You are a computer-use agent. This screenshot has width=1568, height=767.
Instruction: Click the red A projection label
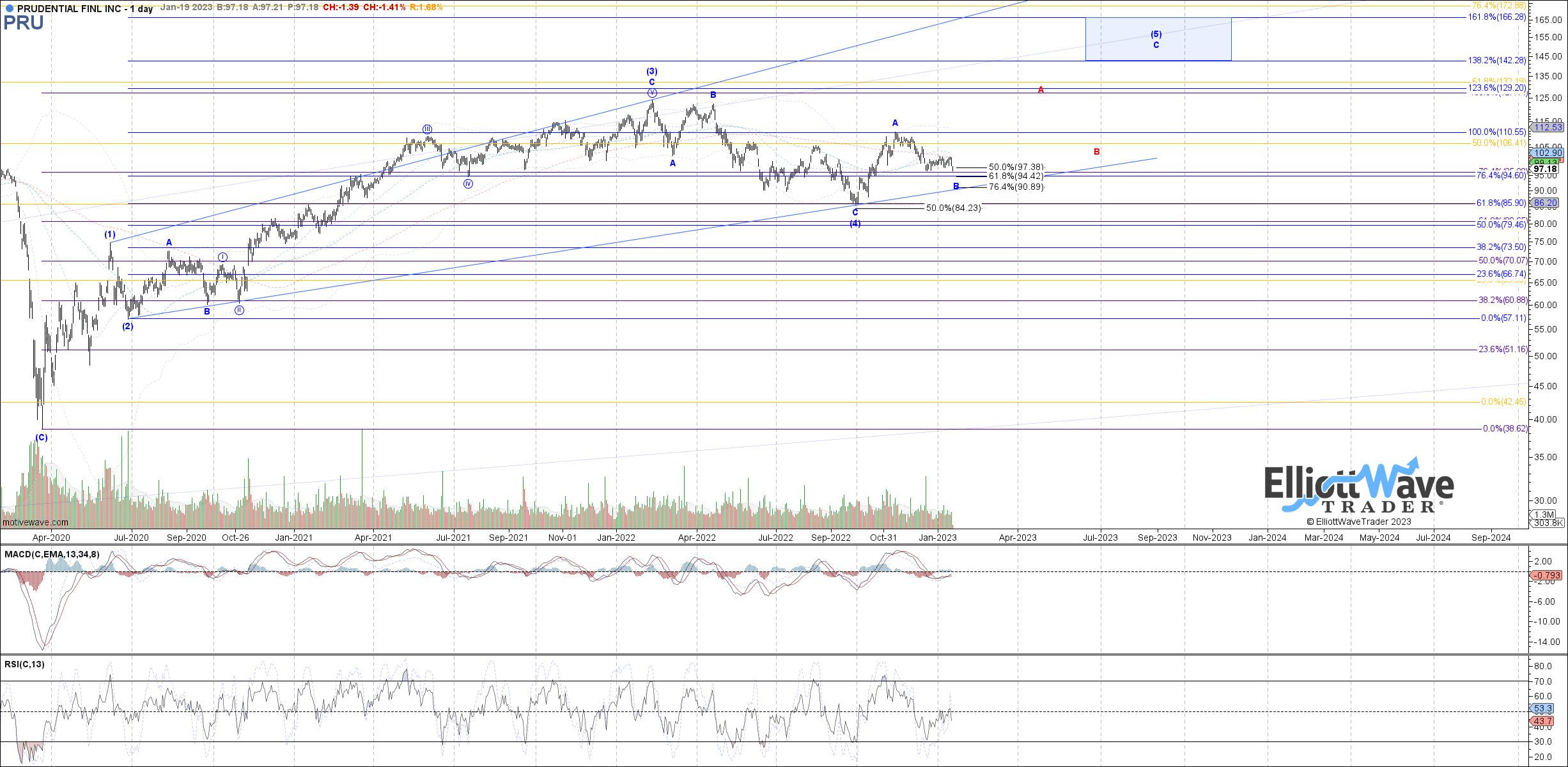click(x=1041, y=90)
